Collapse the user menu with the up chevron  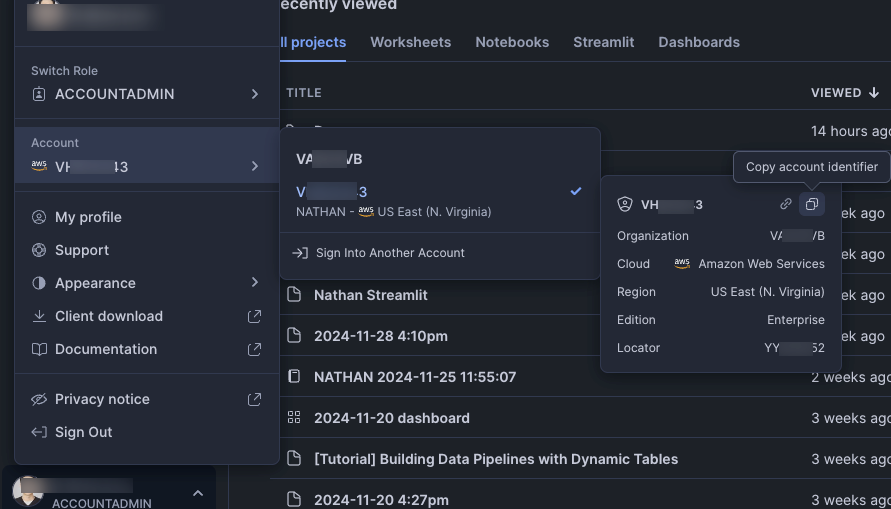point(198,493)
